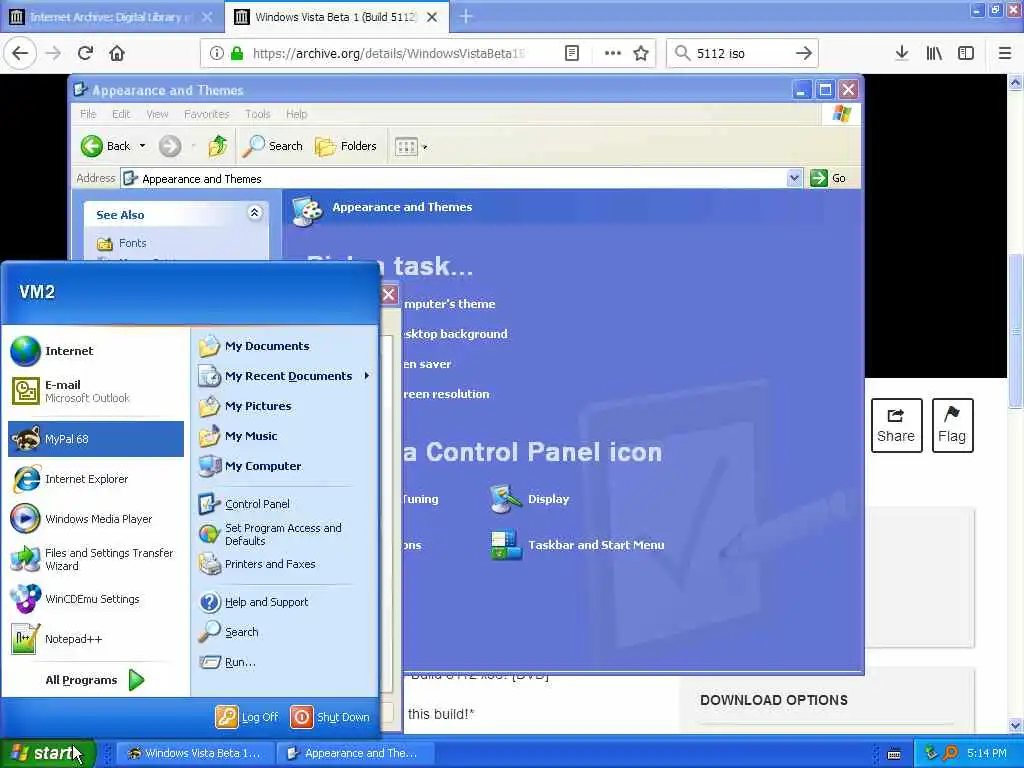Toggle Reader View in URL bar
Screen dimensions: 1024x768
coord(572,54)
